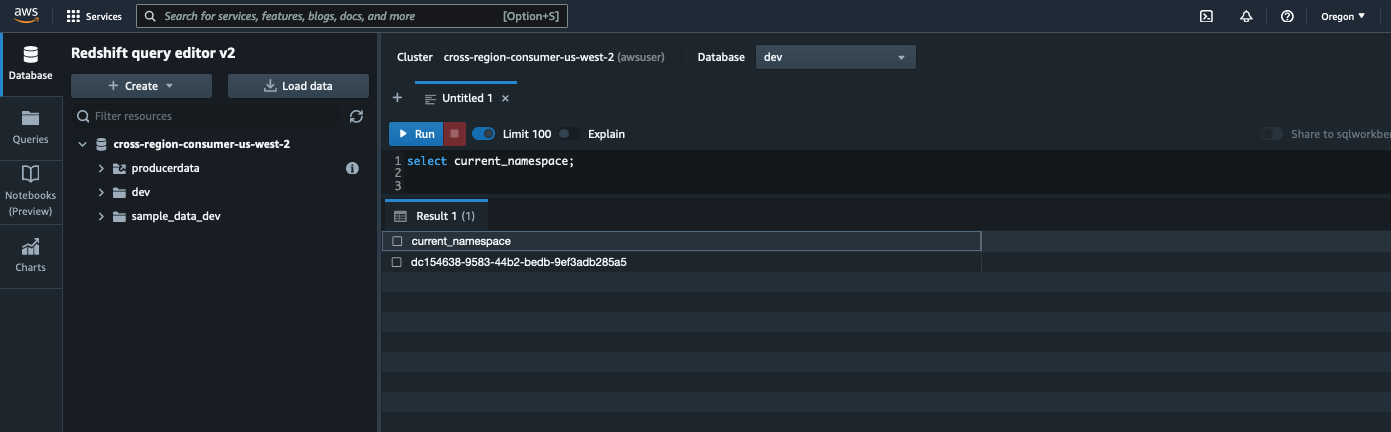Click the select current_namespace query line
Viewport: 1391px width, 432px height.
click(490, 161)
